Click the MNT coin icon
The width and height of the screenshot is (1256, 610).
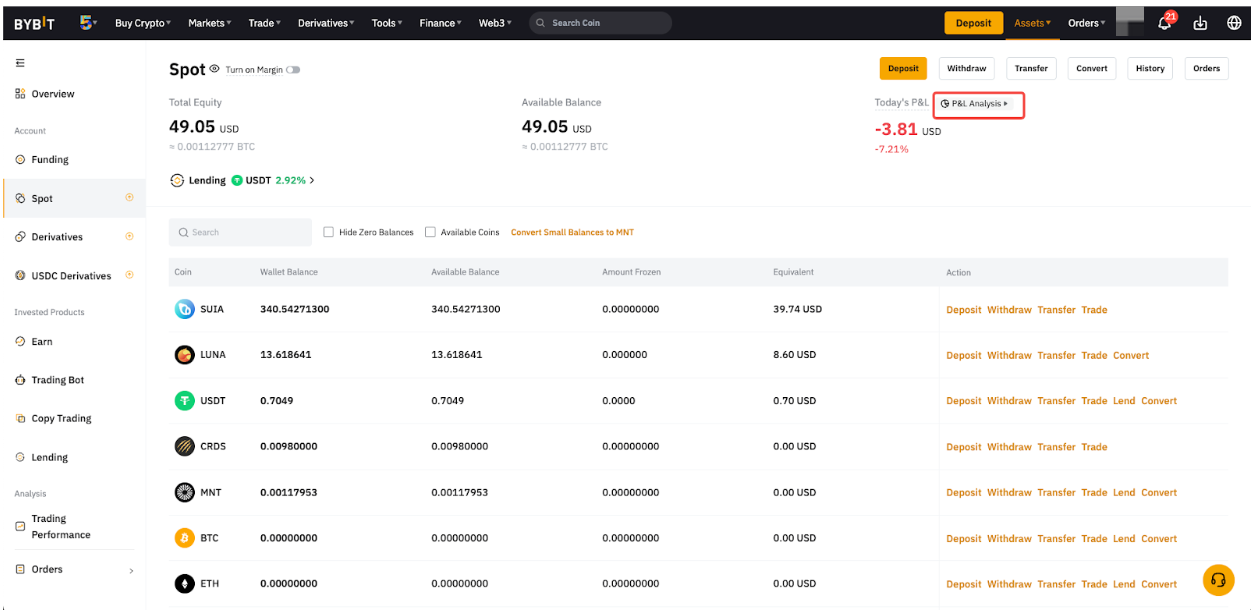pos(185,492)
